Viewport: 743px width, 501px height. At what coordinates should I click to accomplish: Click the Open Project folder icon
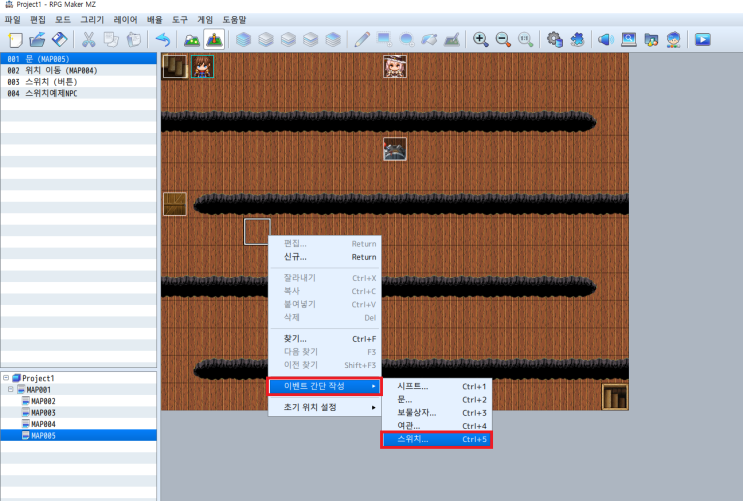[37, 40]
